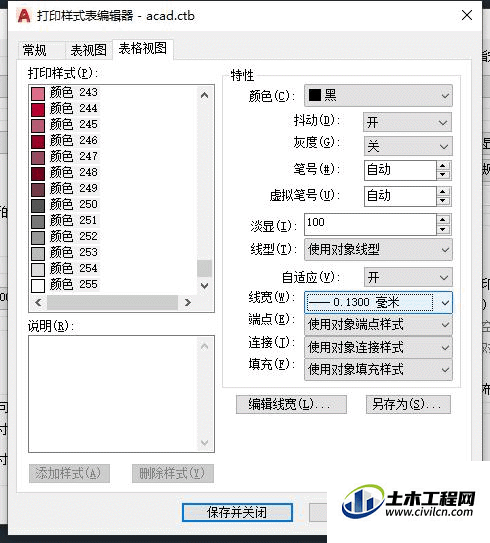Click the 颜色 255 plot style text

(74, 284)
